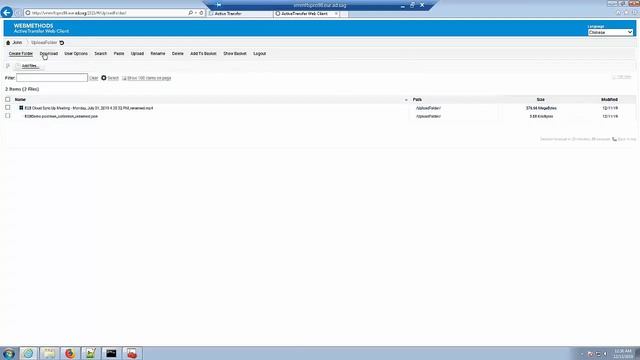Click the video file icon of the mp4 row
Image resolution: width=640 pixels, height=360 pixels.
[21, 108]
